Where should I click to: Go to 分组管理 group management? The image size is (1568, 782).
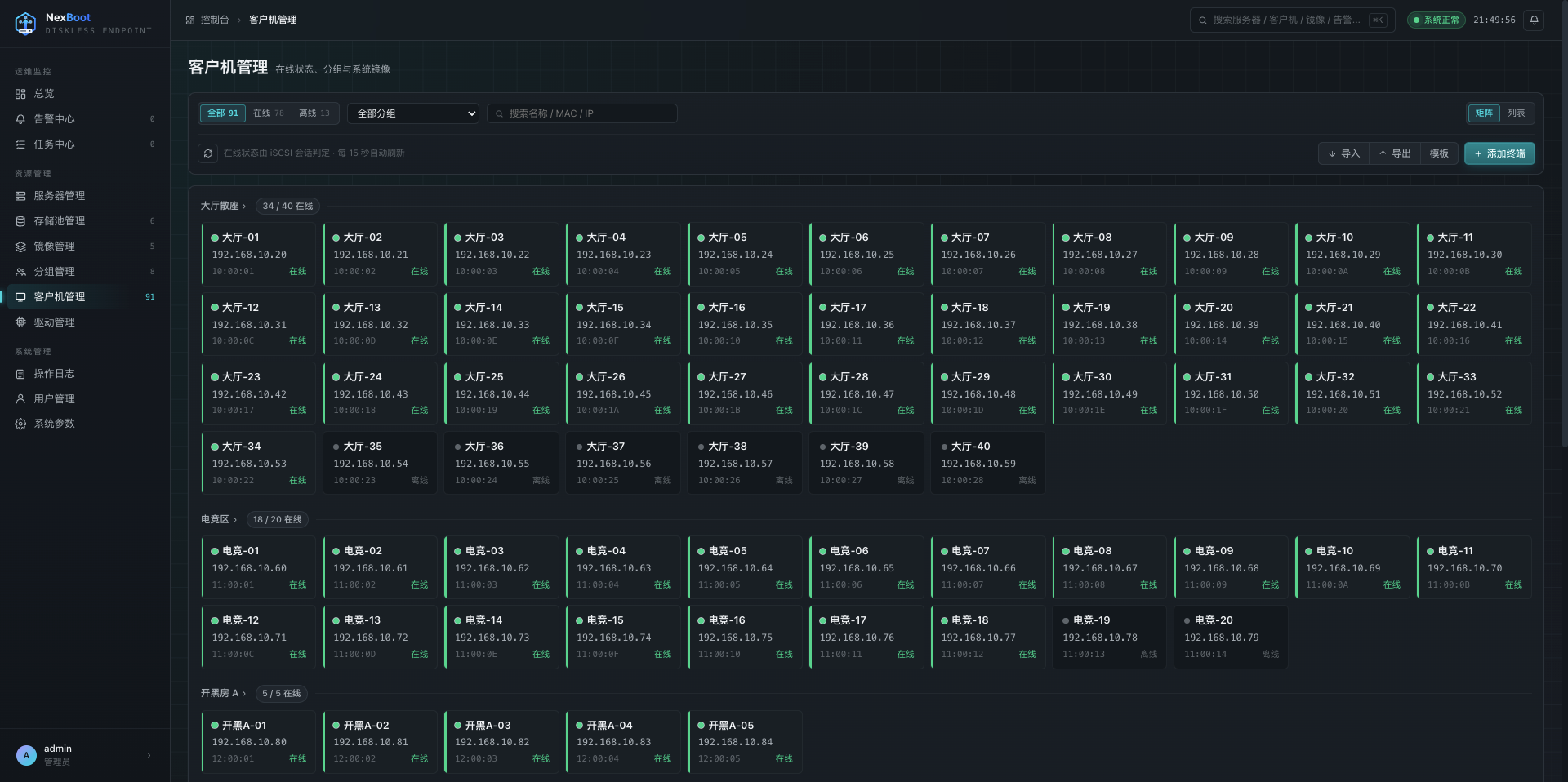pyautogui.click(x=85, y=272)
